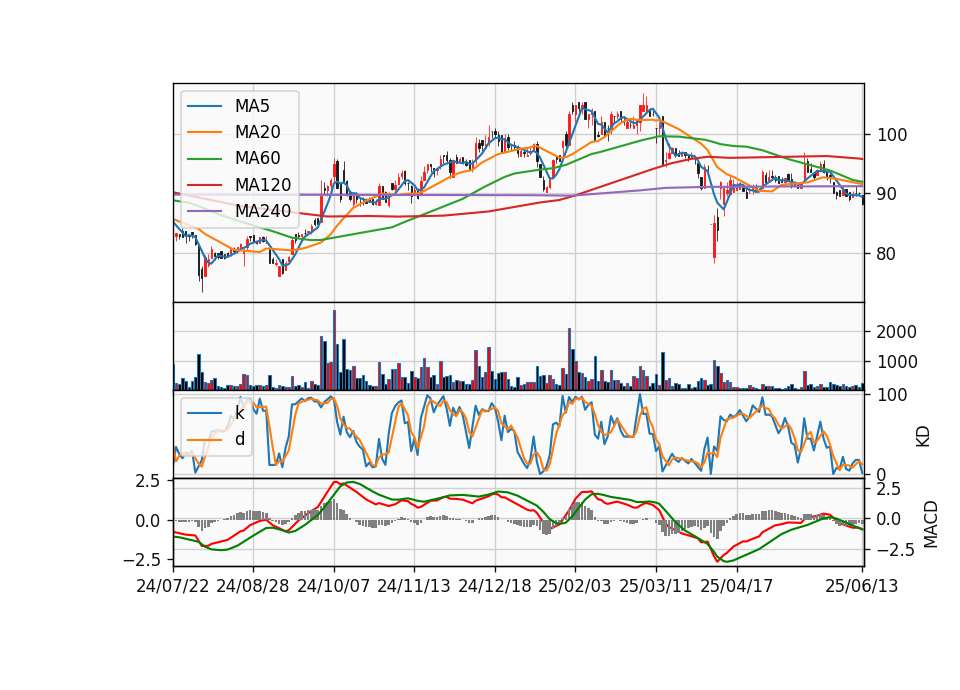Click the 80 price axis label
This screenshot has height=690, width=960.
(x=887, y=253)
